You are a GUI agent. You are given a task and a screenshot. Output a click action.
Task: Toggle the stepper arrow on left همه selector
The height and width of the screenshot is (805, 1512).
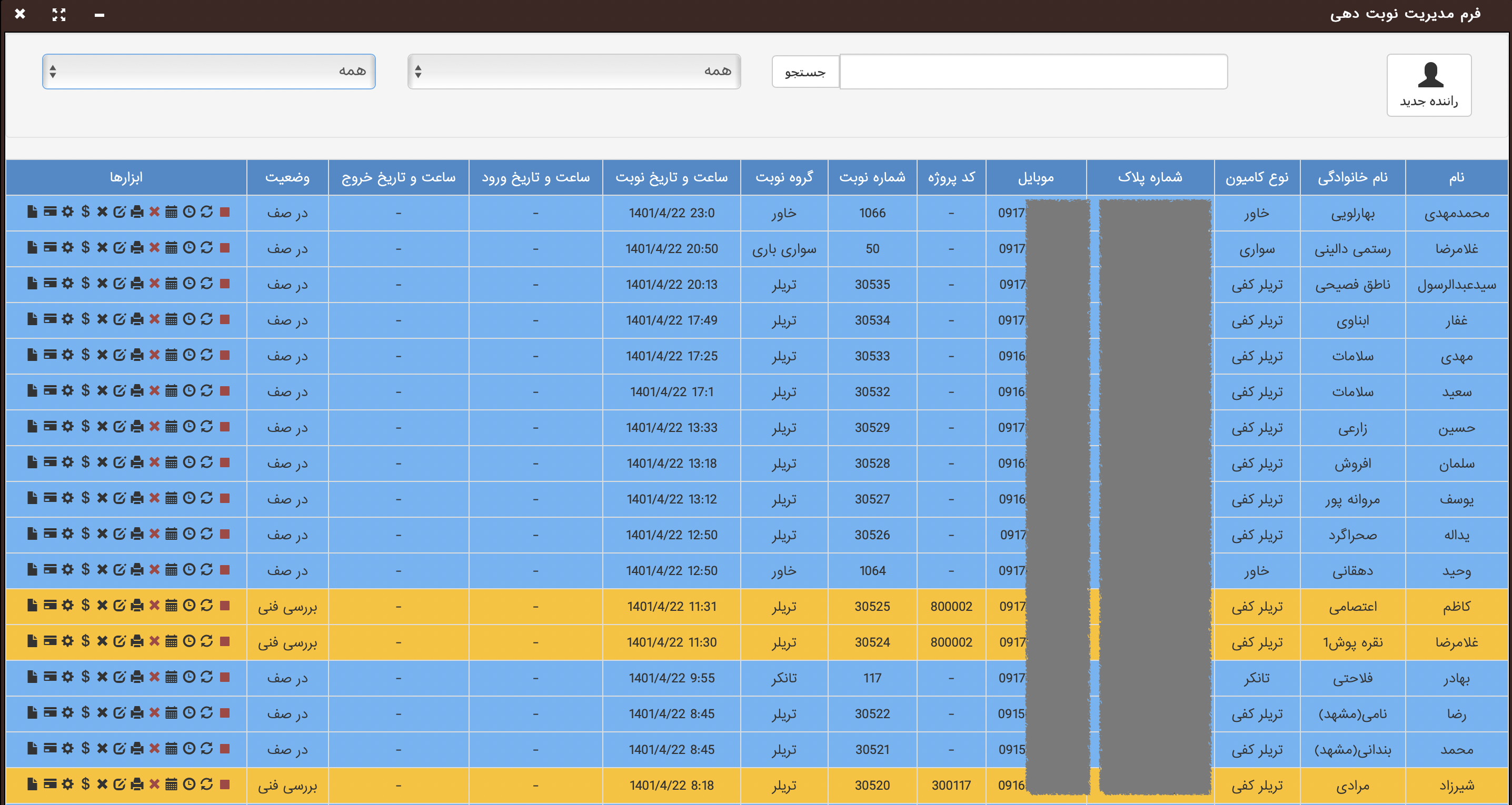click(57, 71)
